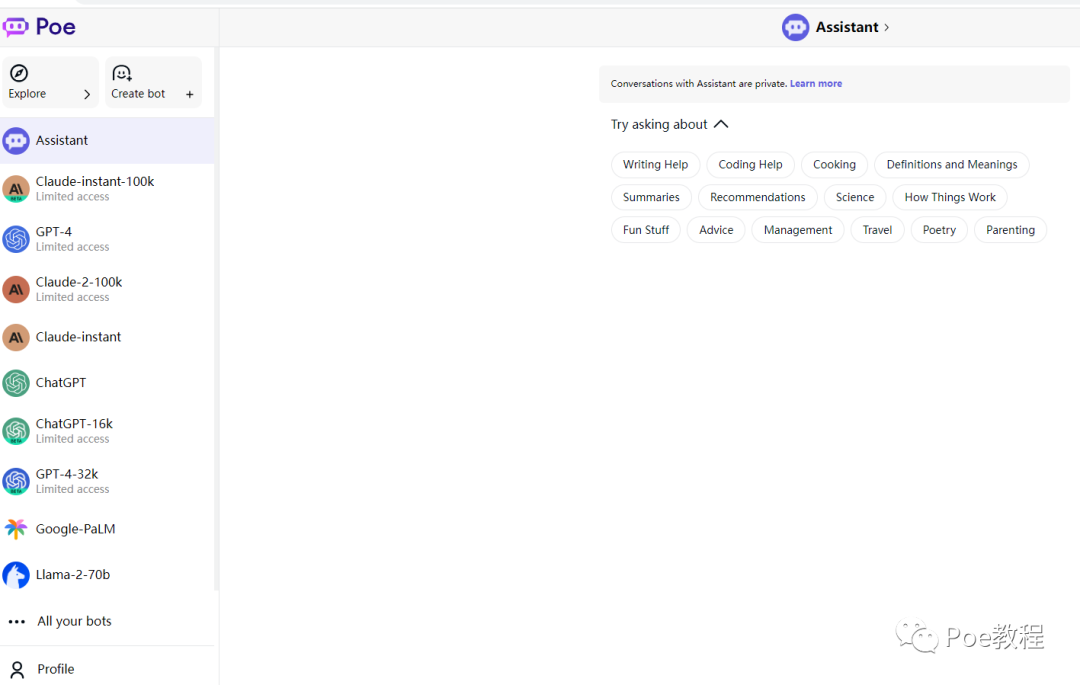Choose the Poetry suggestion
Image resolution: width=1080 pixels, height=685 pixels.
click(939, 230)
